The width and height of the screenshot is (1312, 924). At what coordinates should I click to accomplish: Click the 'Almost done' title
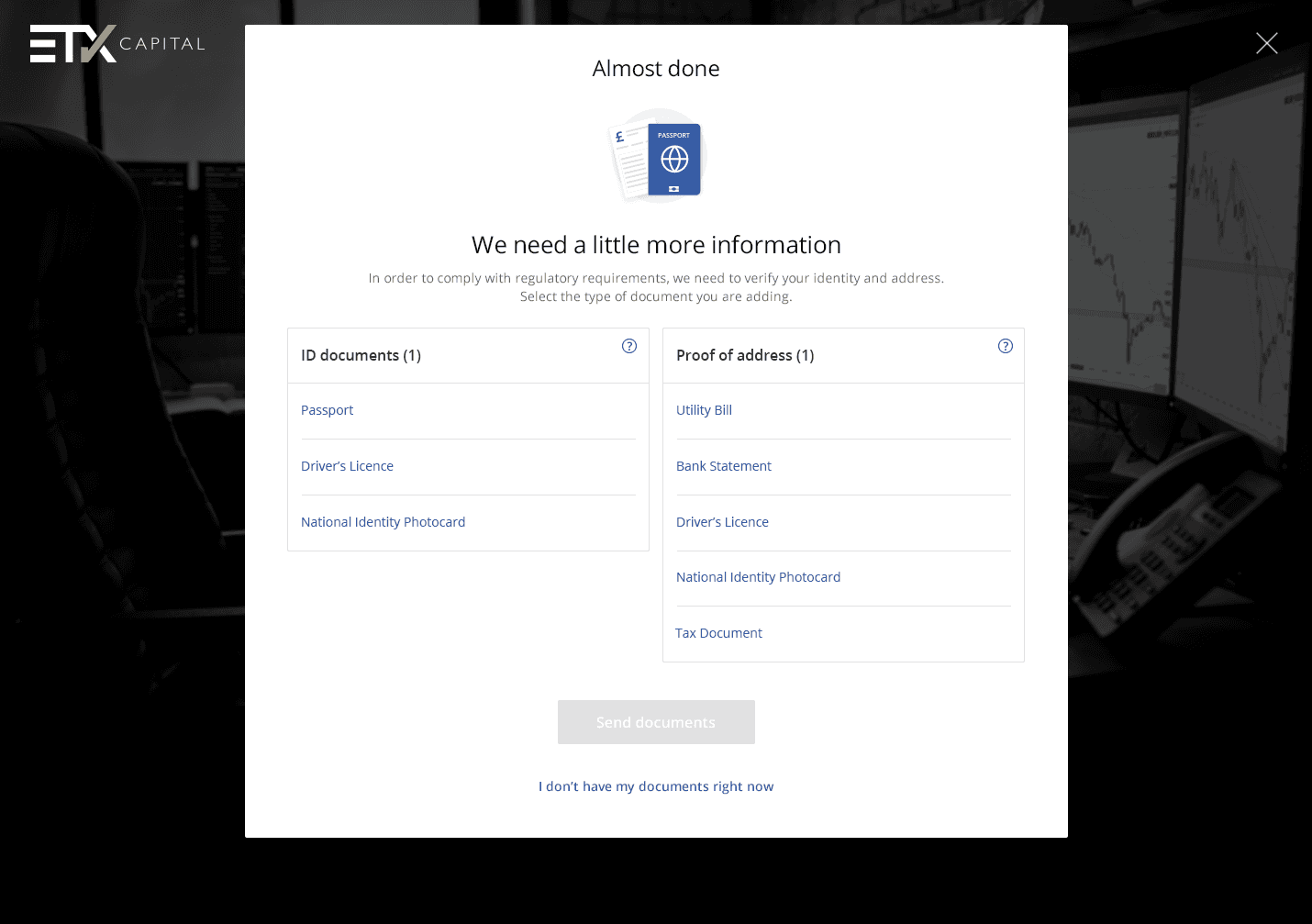[656, 69]
